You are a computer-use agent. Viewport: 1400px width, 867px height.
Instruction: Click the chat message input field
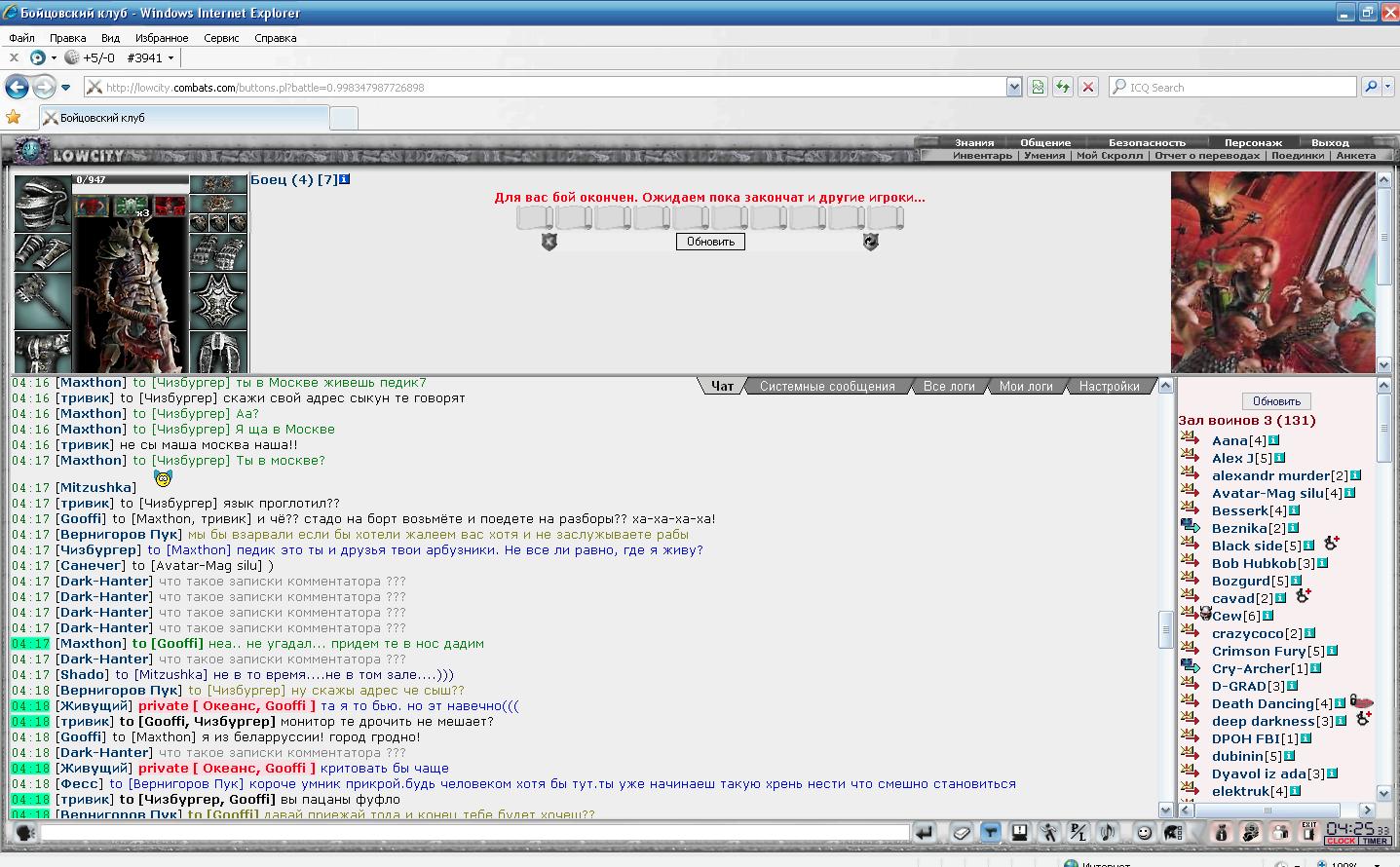coord(474,833)
